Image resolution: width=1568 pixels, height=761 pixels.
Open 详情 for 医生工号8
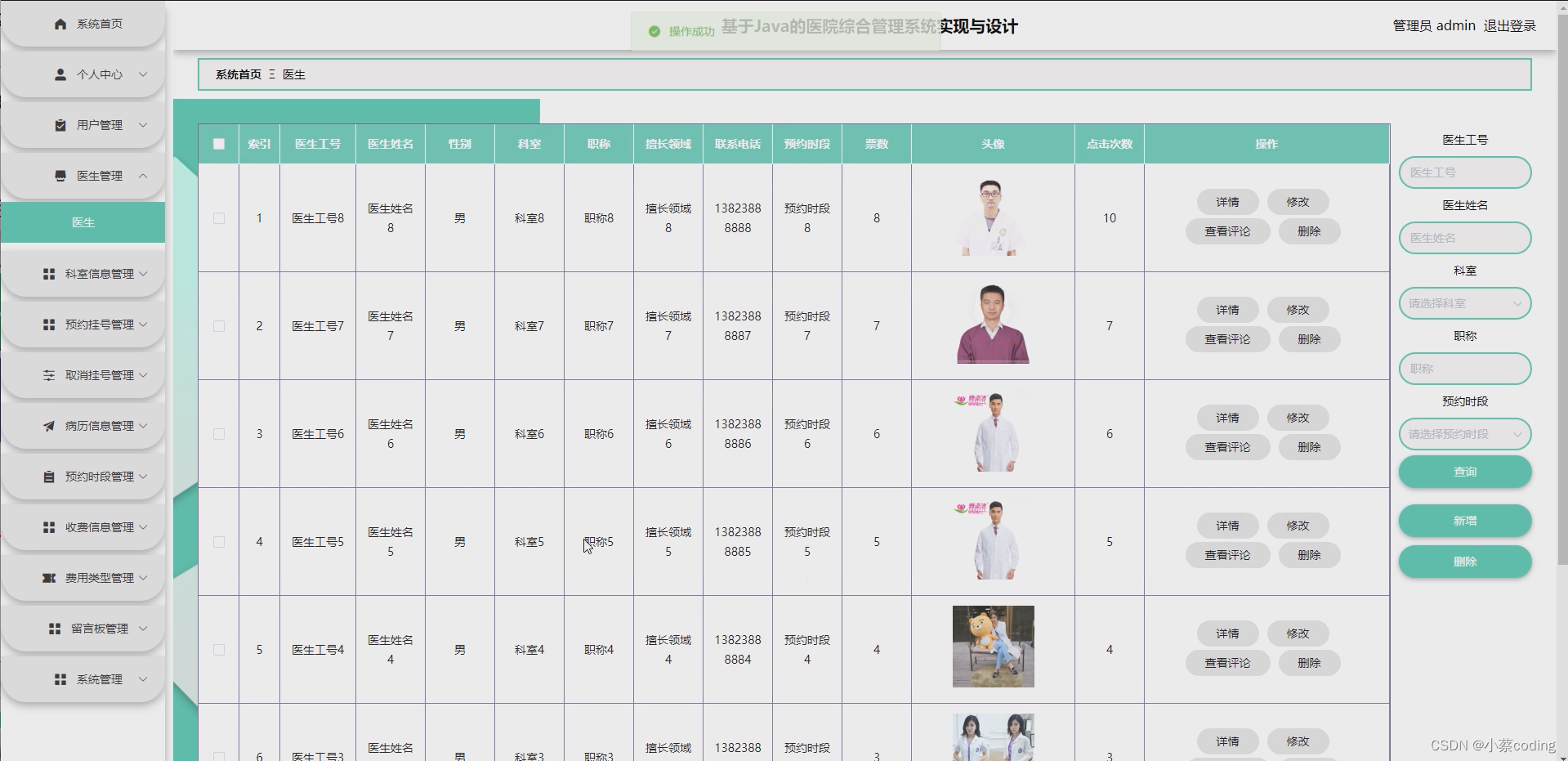coord(1227,202)
